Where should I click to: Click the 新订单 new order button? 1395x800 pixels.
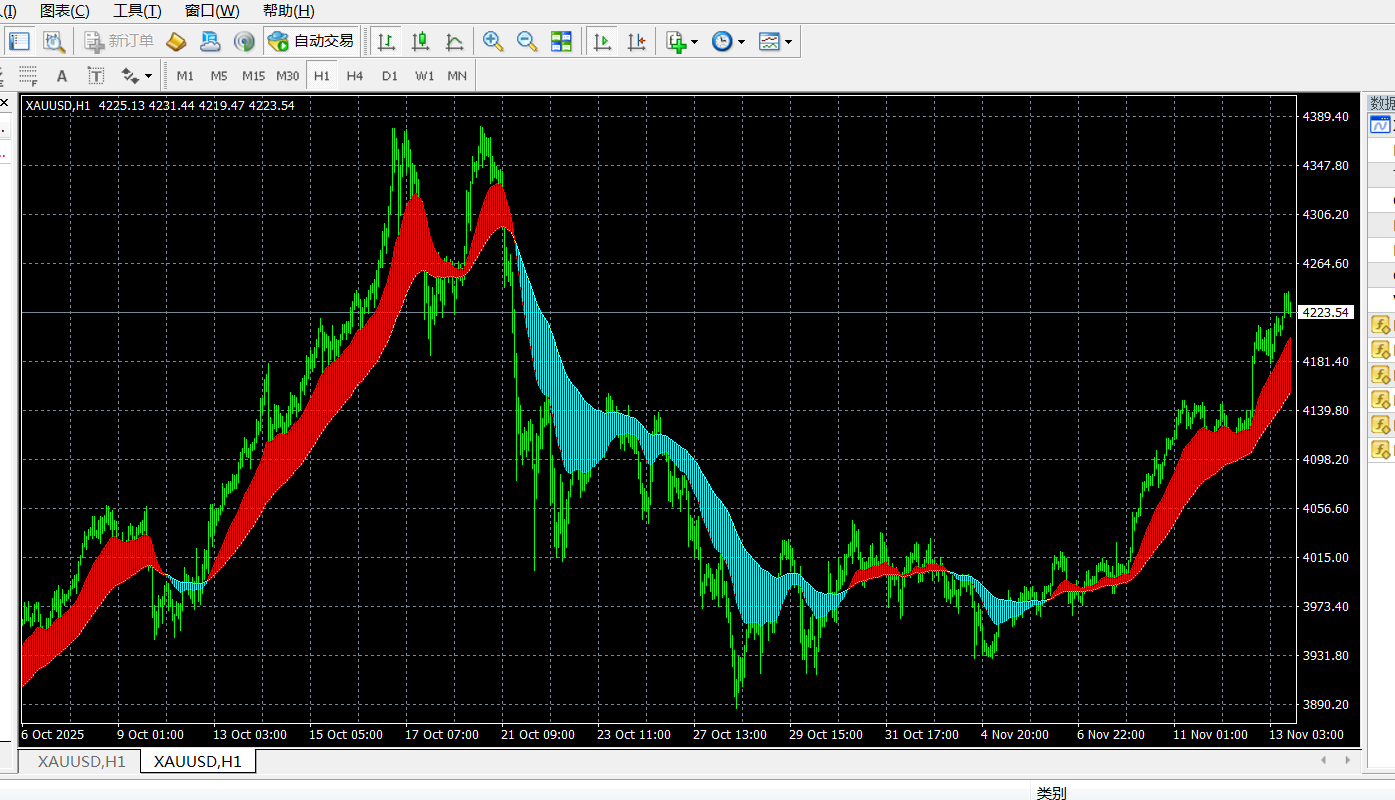[120, 41]
